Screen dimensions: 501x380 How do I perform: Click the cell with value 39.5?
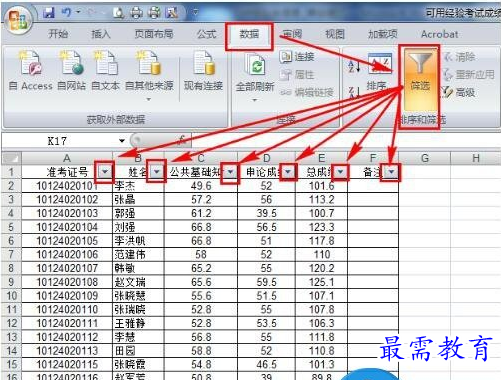pyautogui.click(x=266, y=213)
